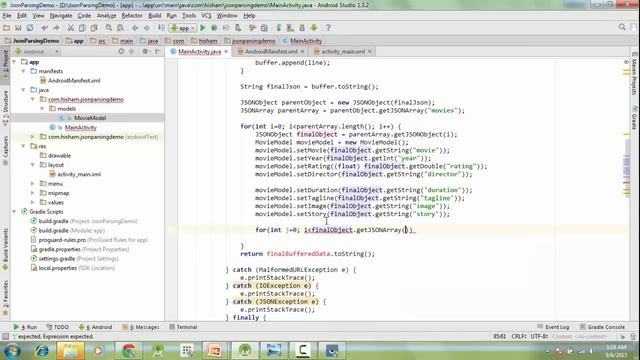This screenshot has width=640, height=360.
Task: Select MainActivity in project tree
Action: tap(80, 127)
